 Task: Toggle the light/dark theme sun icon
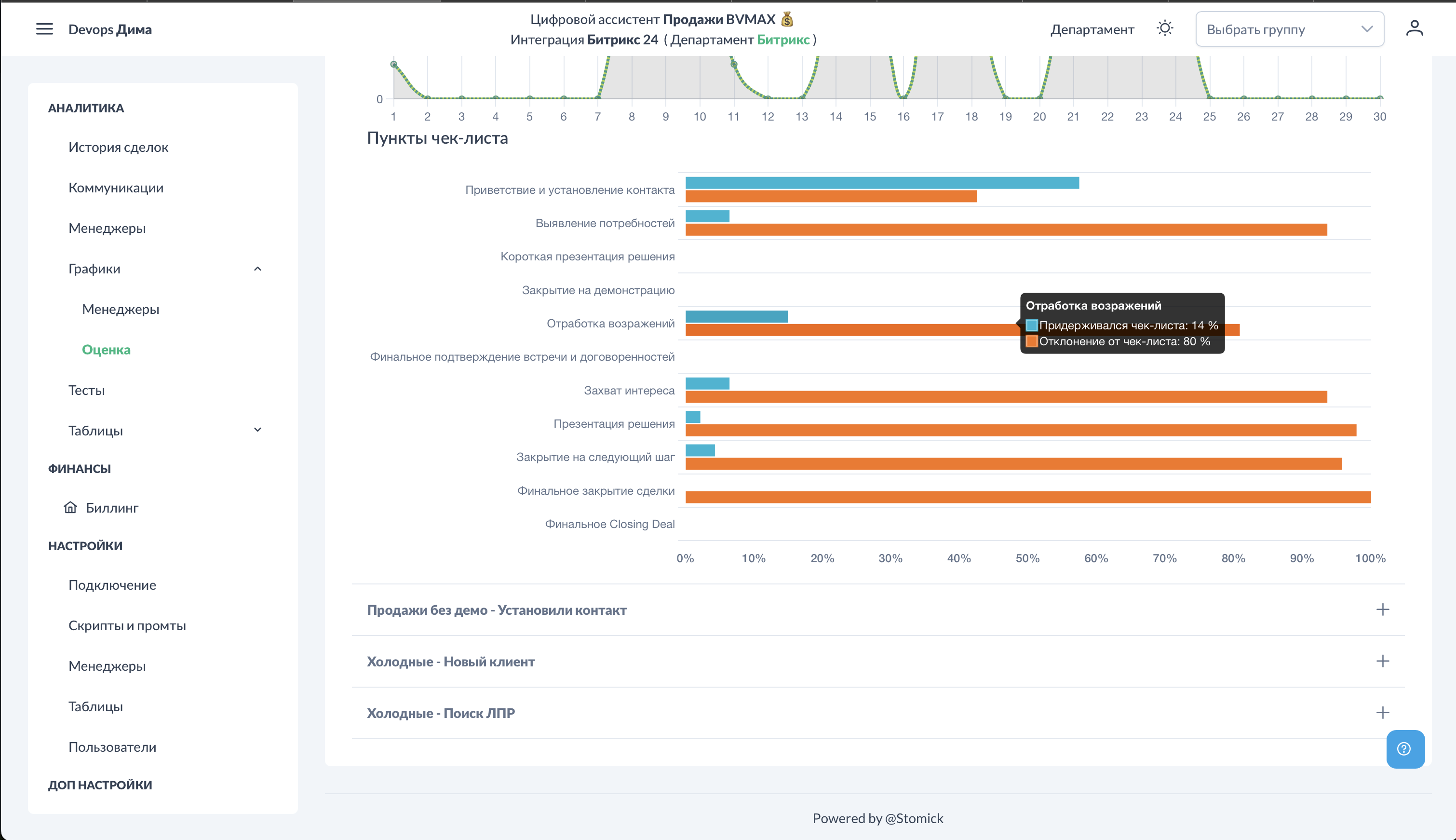click(x=1164, y=28)
